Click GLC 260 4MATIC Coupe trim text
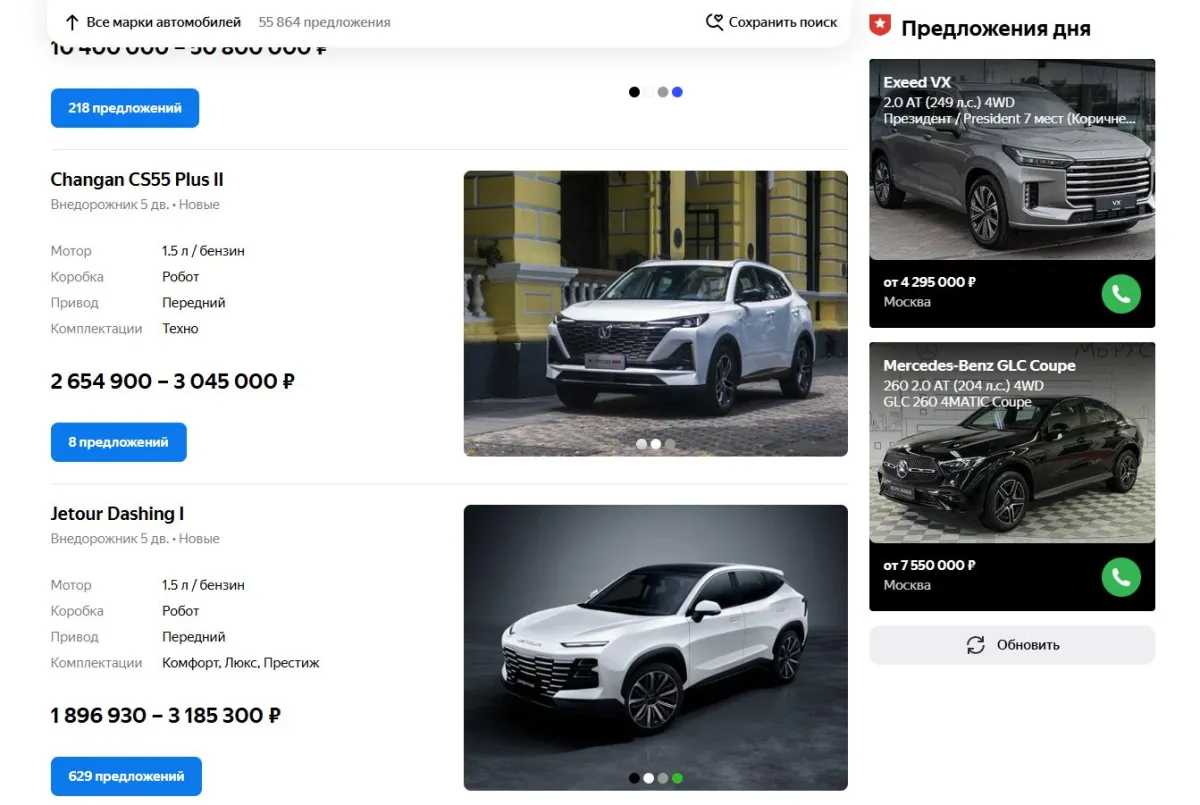 957,402
